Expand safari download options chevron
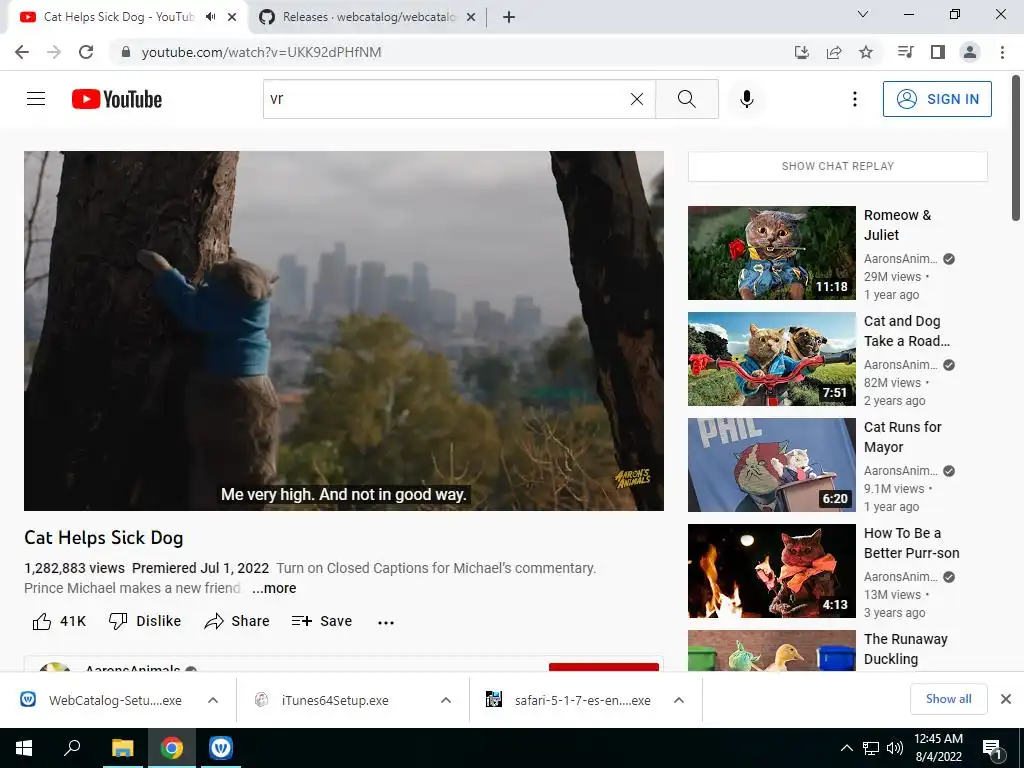The height and width of the screenshot is (768, 1024). click(x=679, y=700)
